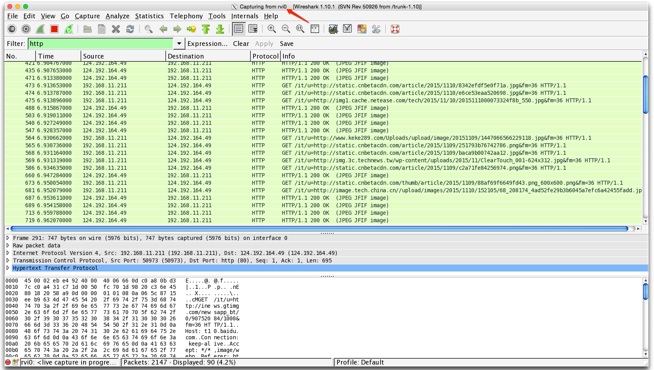This screenshot has width=654, height=370.
Task: Go back in packet history arrow
Action: pos(163,29)
